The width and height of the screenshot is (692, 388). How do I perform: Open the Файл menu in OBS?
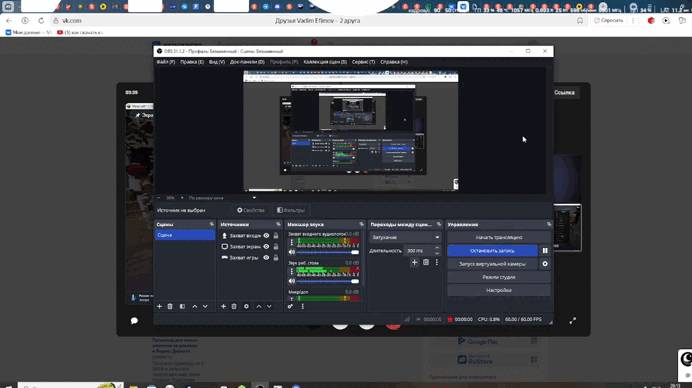(165, 62)
